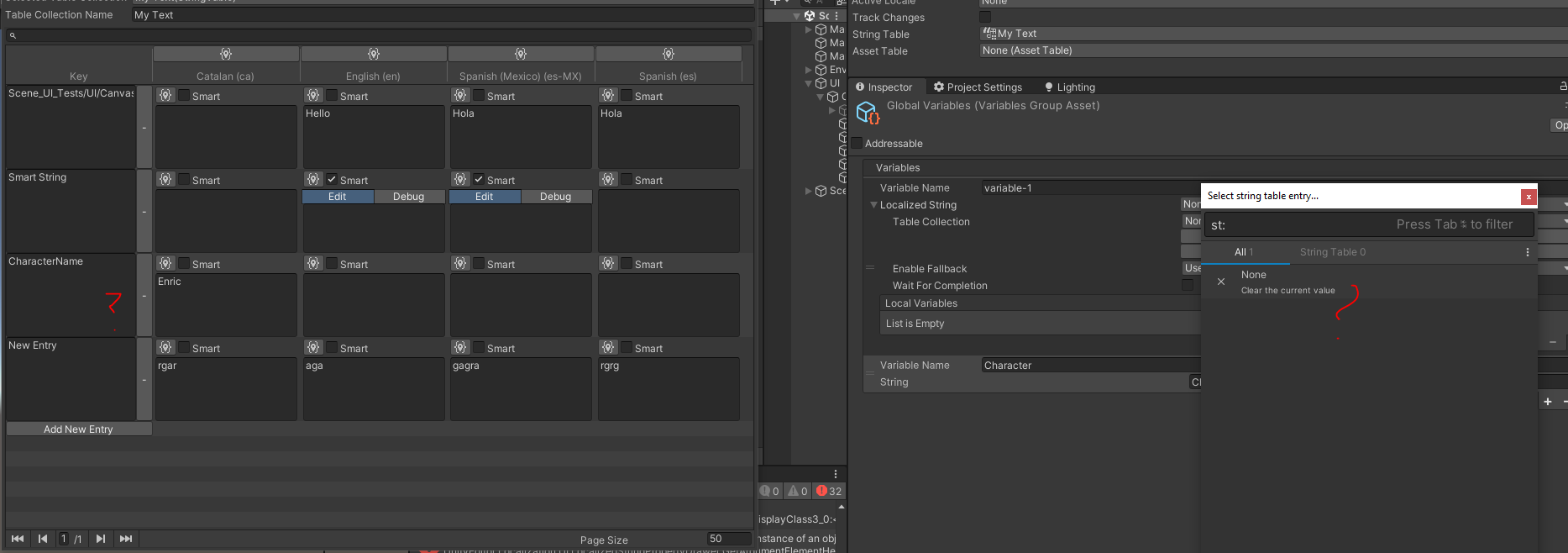This screenshot has width=1568, height=553.
Task: Click the search magnifier icon in table
Action: pyautogui.click(x=13, y=35)
